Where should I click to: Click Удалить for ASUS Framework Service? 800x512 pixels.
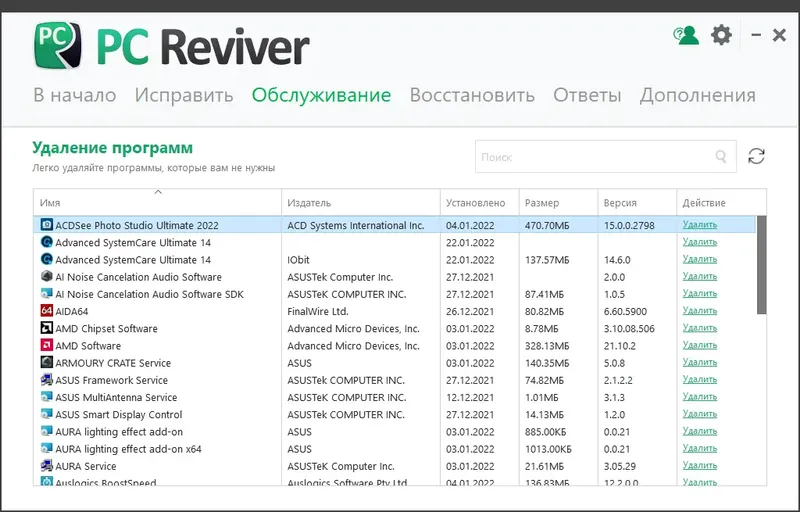coord(700,379)
